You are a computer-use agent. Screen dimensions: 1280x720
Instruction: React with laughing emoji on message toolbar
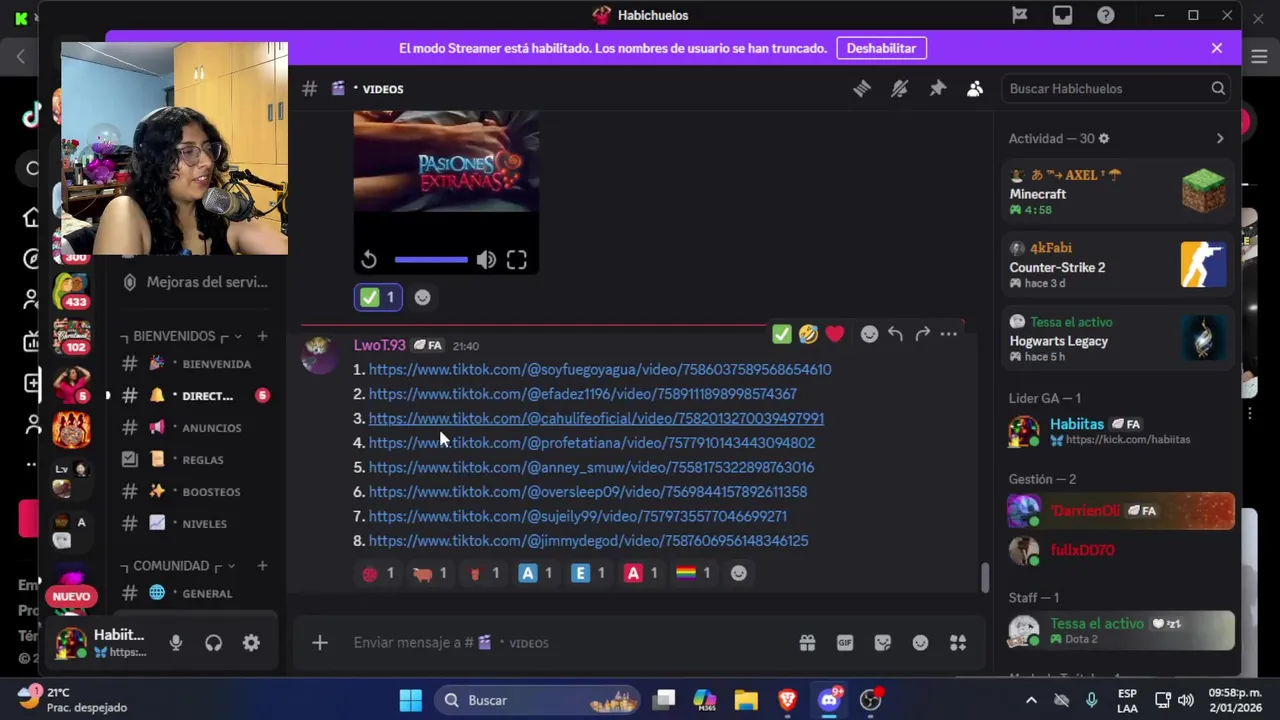pos(808,334)
